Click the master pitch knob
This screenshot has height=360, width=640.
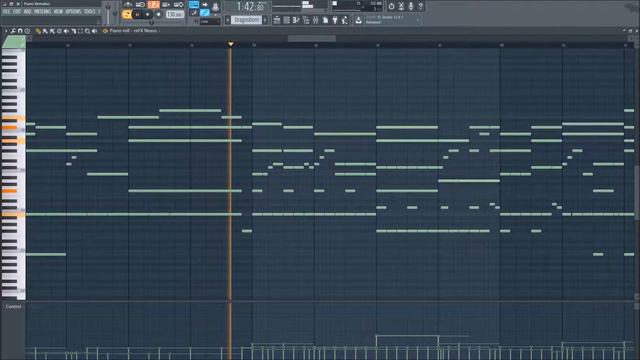(x=115, y=14)
